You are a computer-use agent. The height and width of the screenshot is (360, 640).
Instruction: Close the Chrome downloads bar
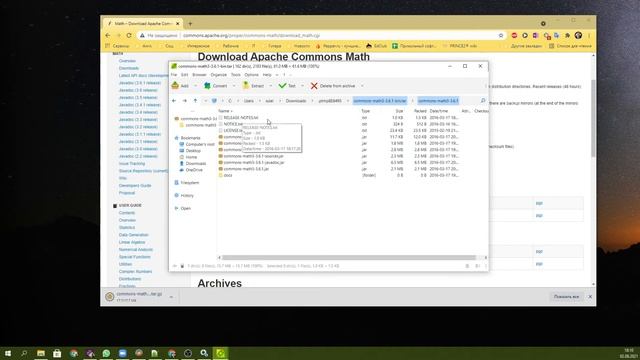point(590,297)
